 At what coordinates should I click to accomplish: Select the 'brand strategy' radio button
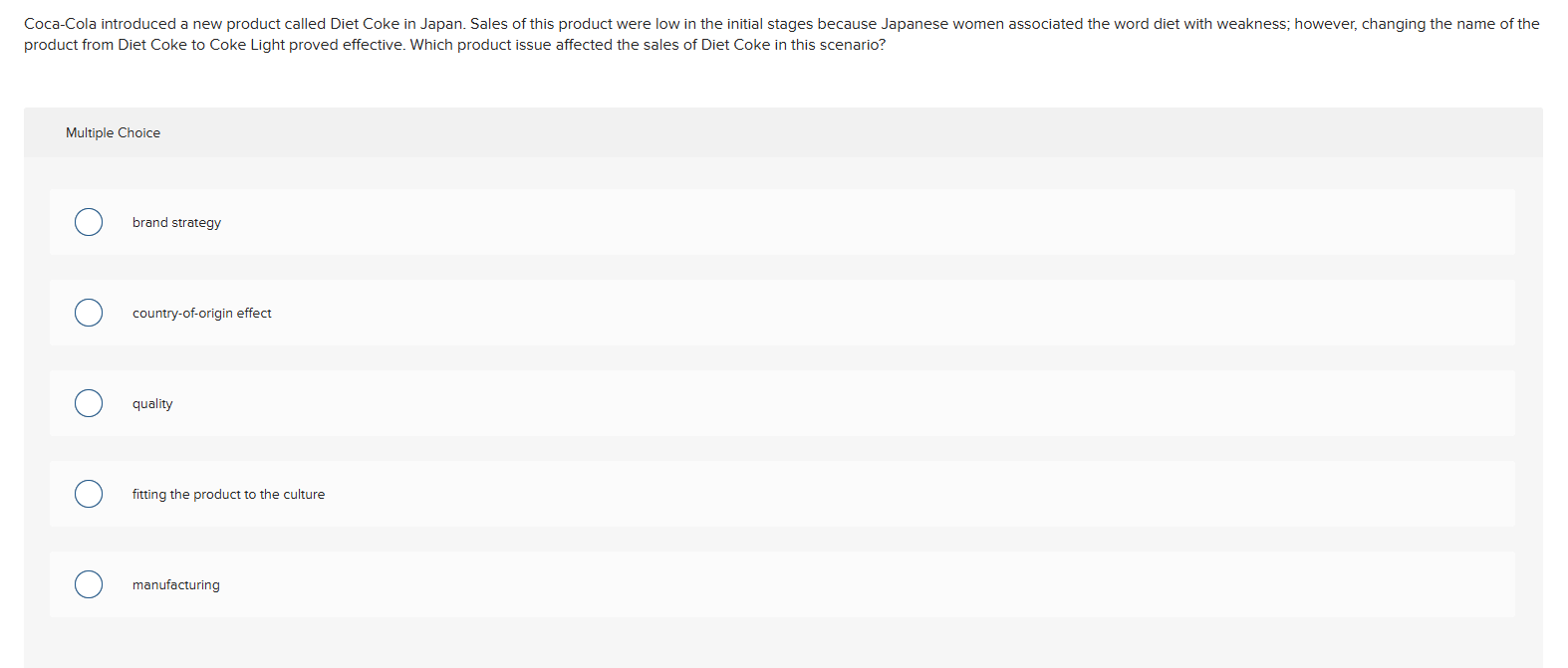pos(89,222)
